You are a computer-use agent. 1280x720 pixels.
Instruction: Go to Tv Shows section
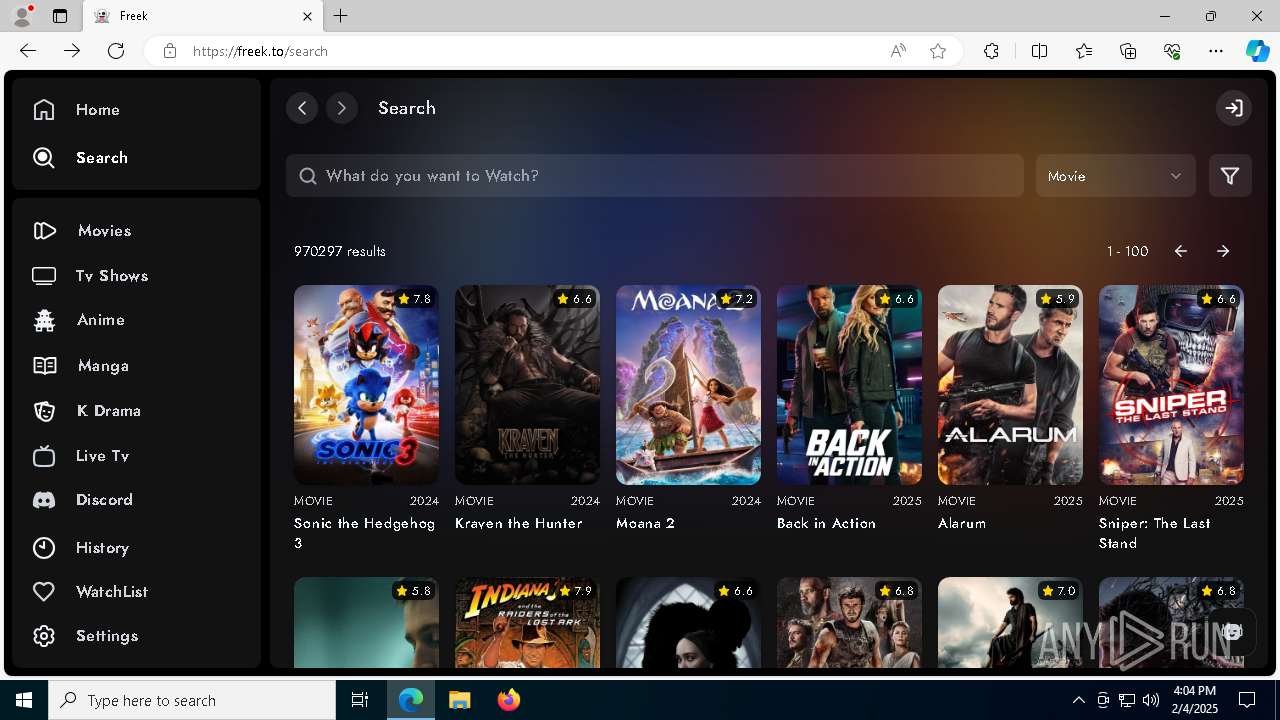90,276
